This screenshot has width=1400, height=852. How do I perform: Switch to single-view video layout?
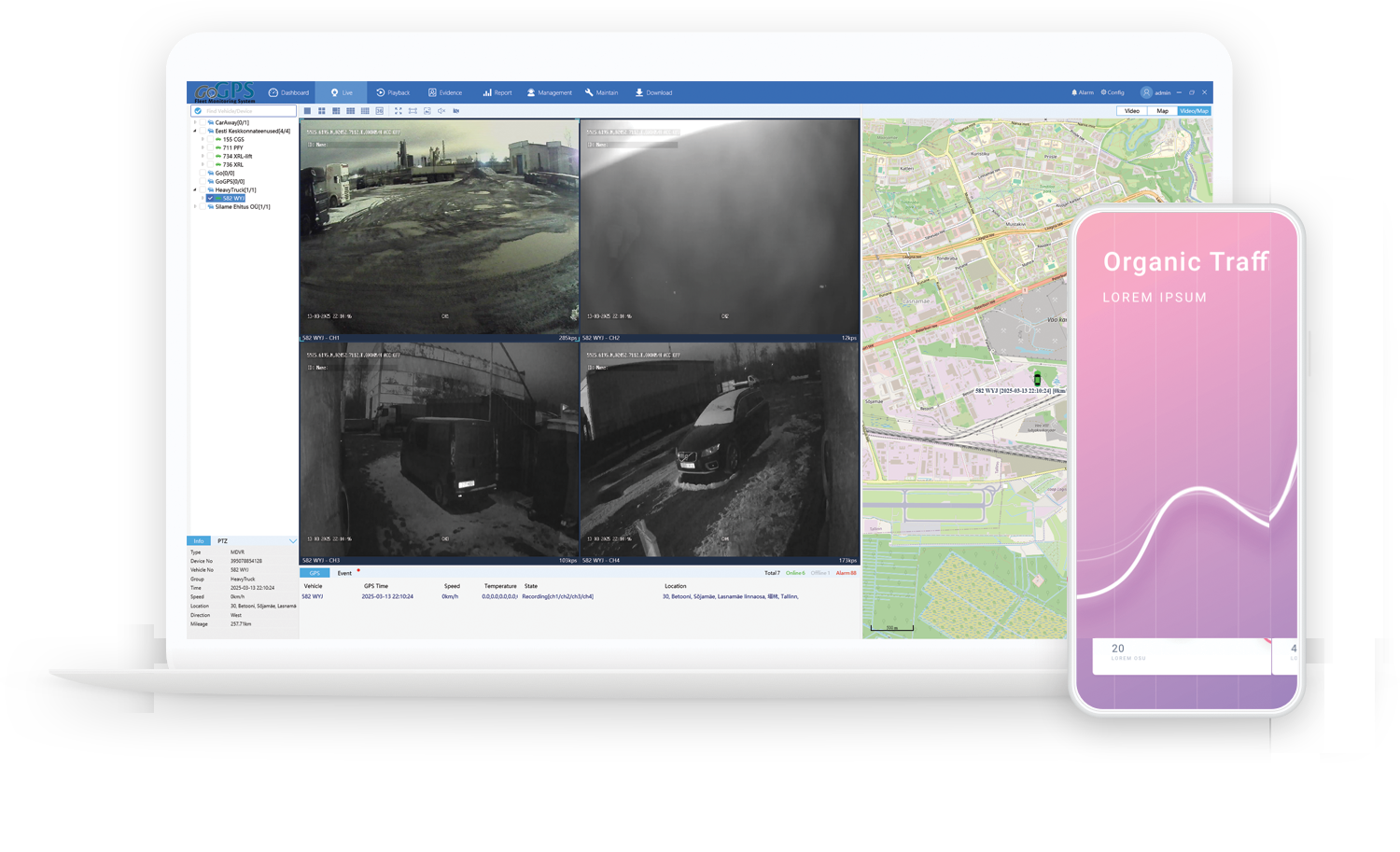click(307, 111)
